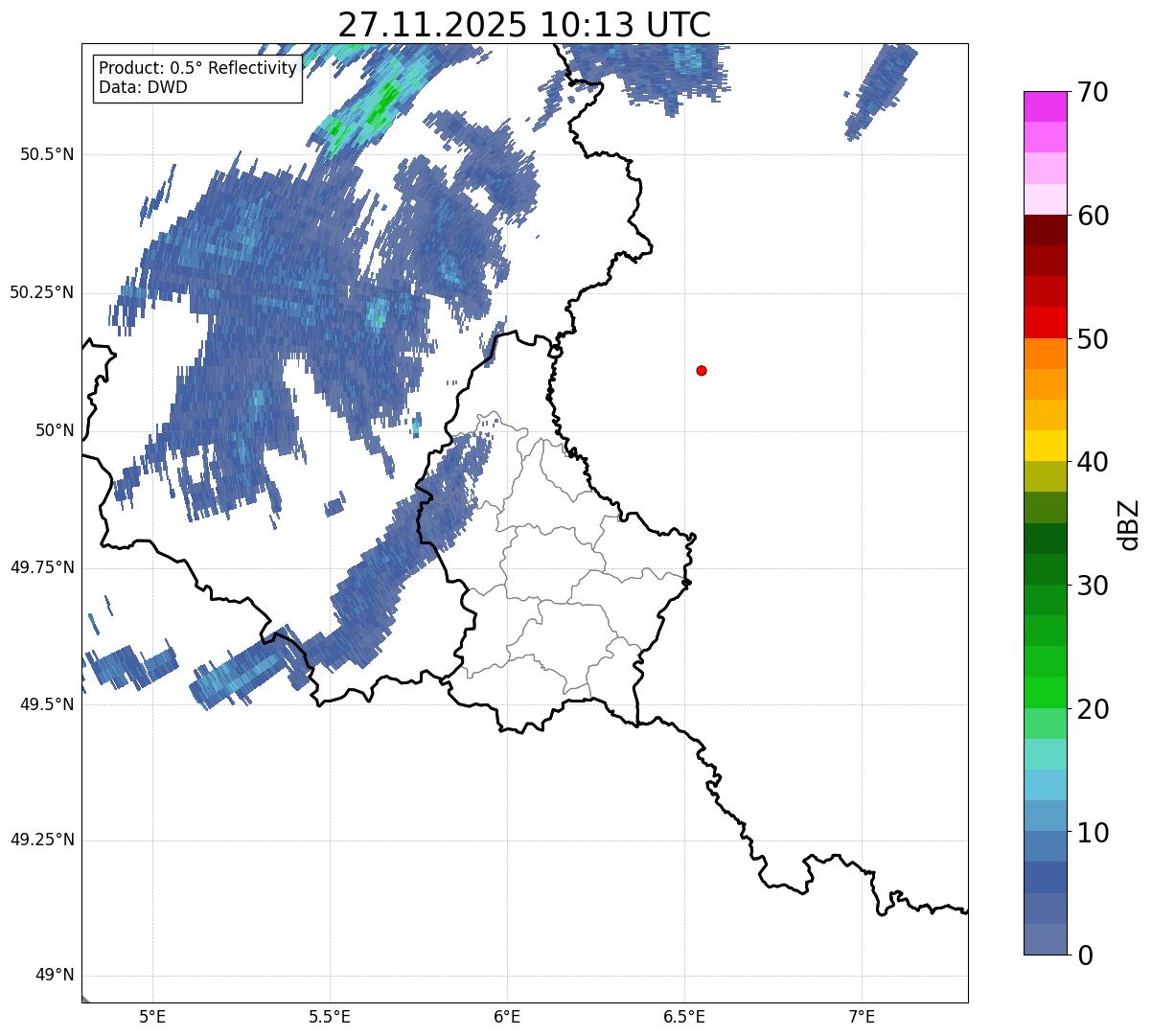Click the 50°N latitude label
Screen dimensions: 1152x1036
55,430
